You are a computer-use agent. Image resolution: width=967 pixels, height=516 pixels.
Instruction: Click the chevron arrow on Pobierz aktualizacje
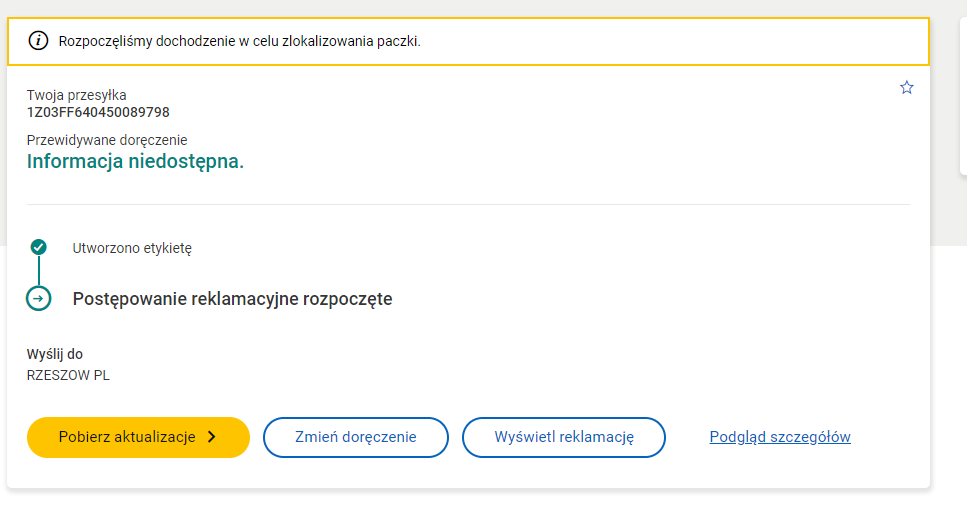pos(212,437)
